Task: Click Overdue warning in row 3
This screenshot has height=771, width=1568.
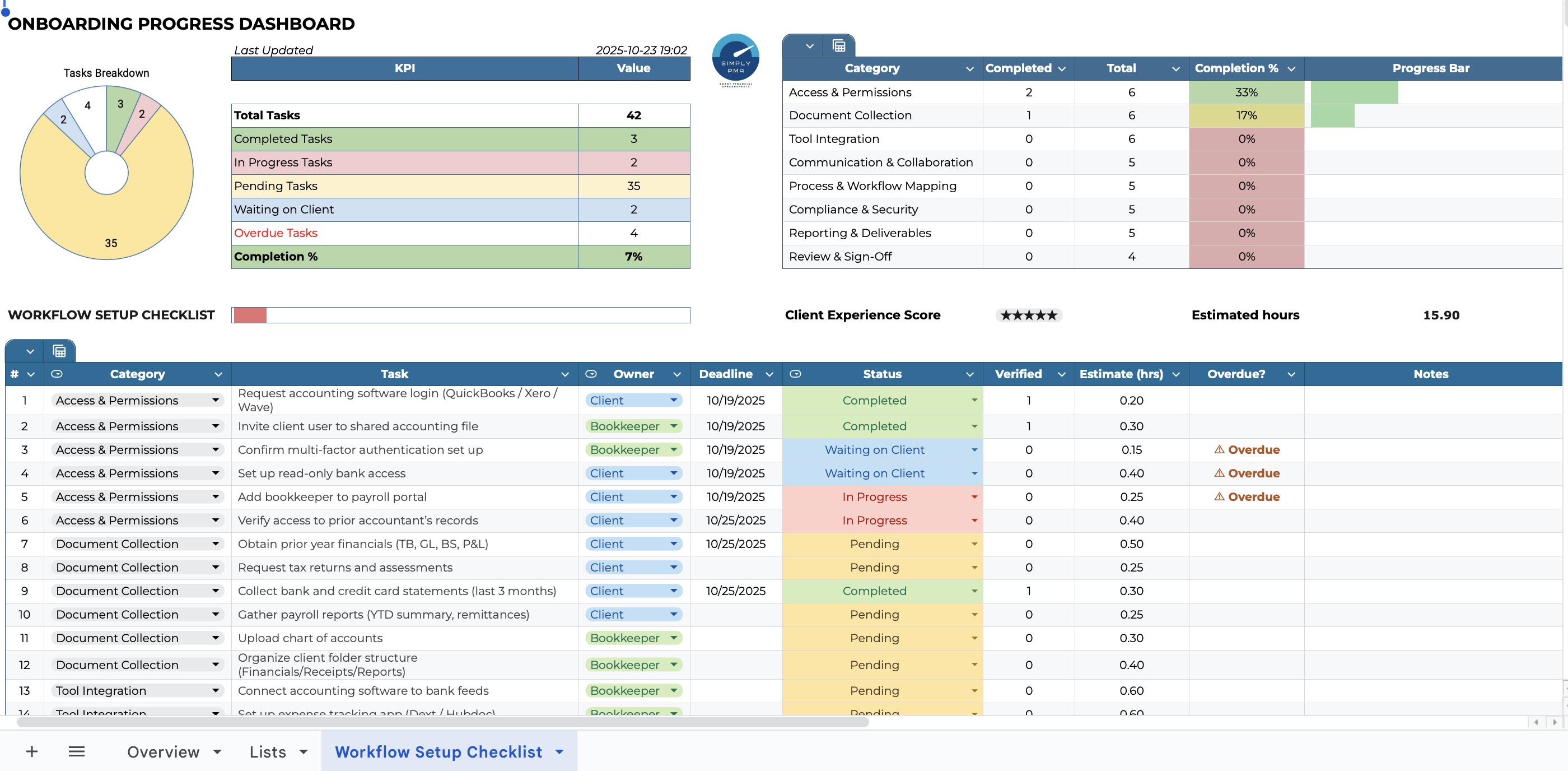Action: pos(1247,449)
